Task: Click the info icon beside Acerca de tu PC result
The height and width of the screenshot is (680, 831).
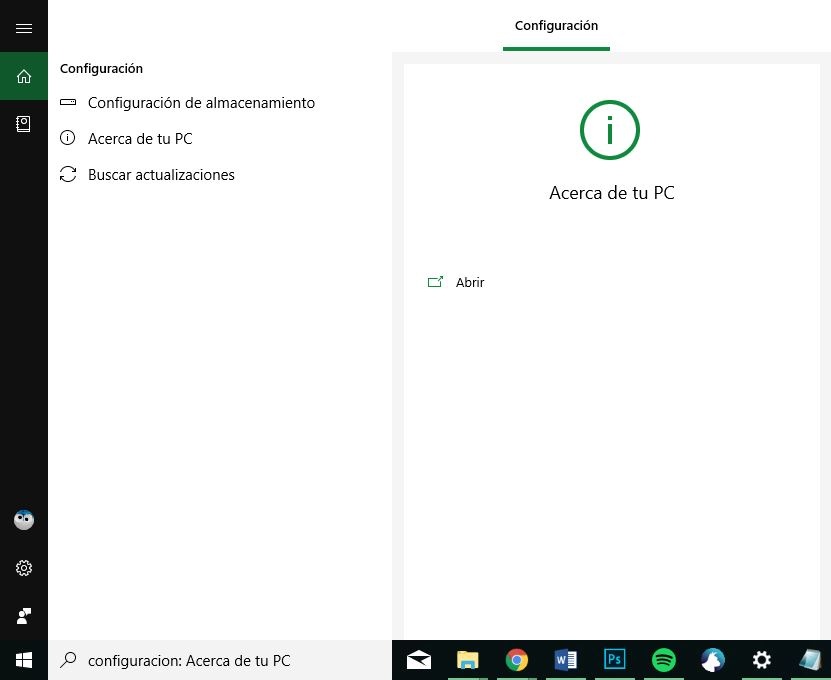Action: (67, 138)
